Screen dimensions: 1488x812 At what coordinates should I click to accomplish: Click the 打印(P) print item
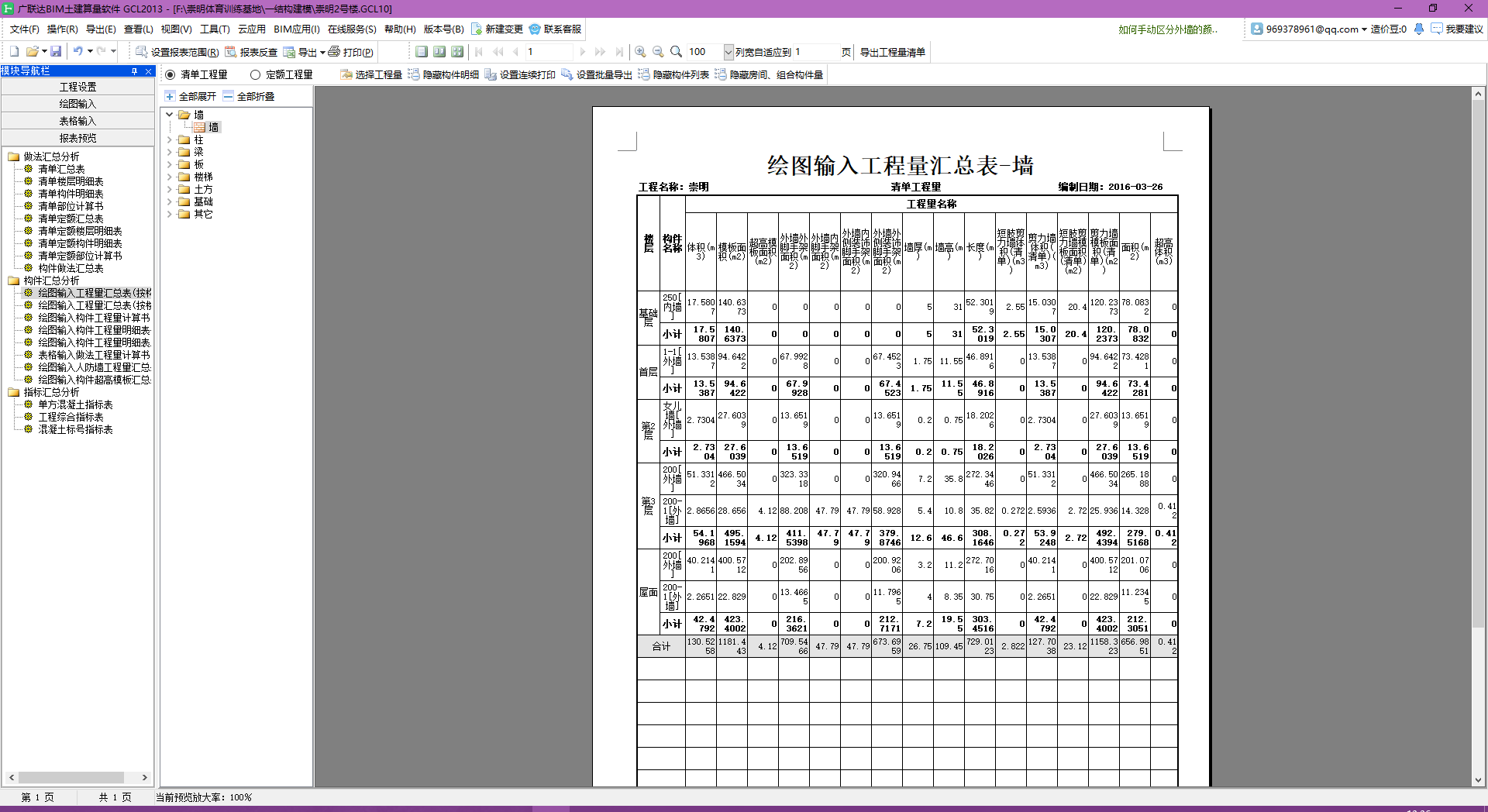coord(350,52)
